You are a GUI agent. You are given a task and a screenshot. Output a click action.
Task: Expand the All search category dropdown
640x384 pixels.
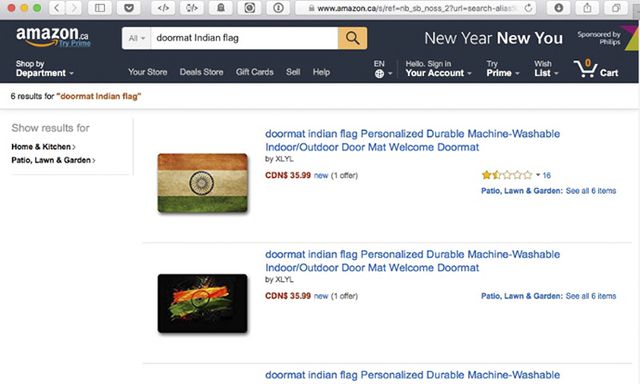coord(136,38)
